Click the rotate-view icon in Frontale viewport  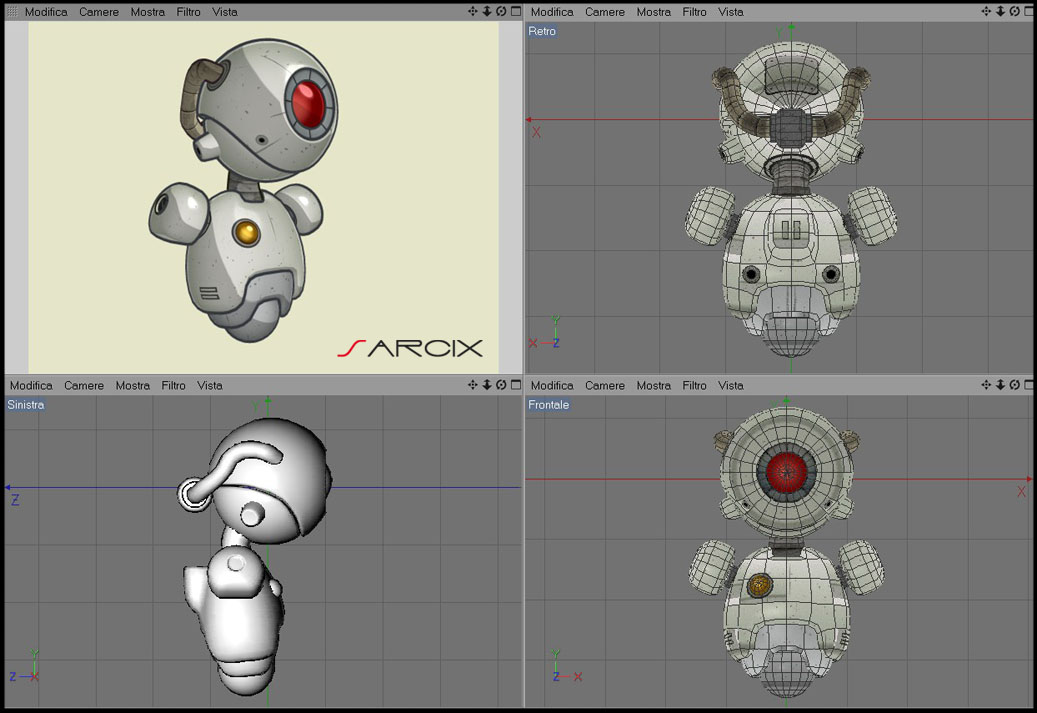click(x=1015, y=385)
